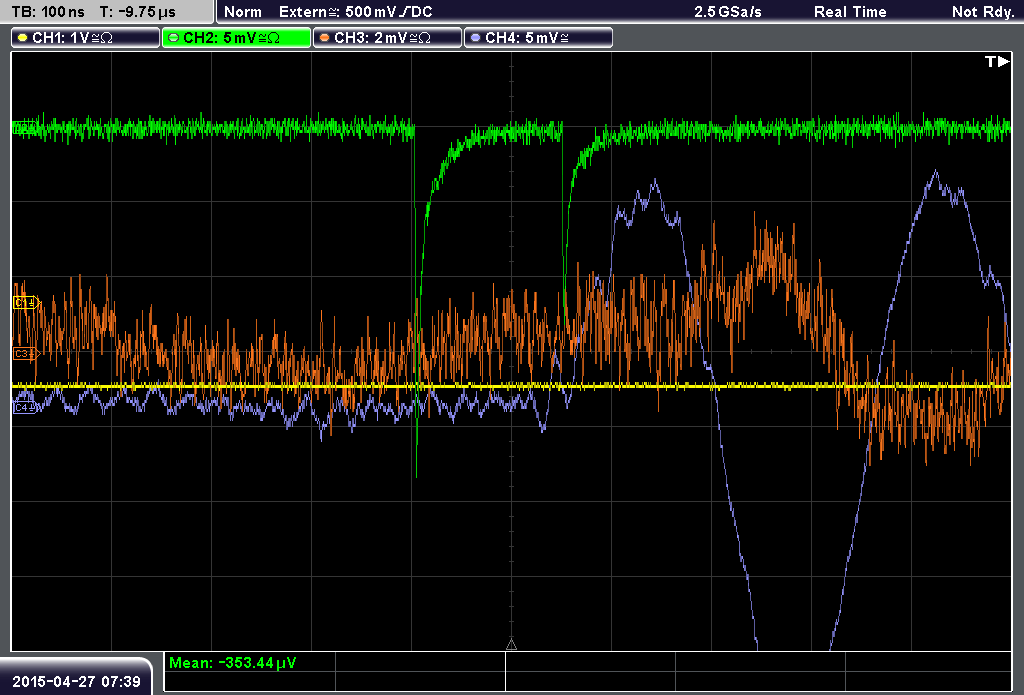
Task: Click the 2015-04-27 07:39 timestamp
Action: [x=76, y=682]
